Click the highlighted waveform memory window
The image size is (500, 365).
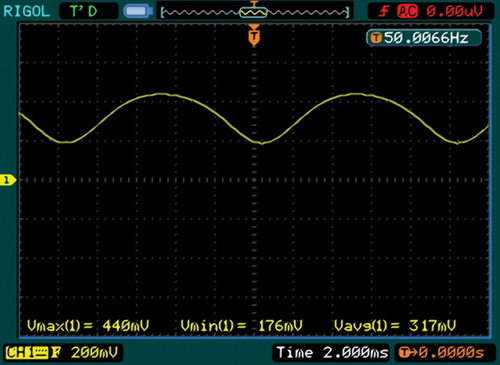coord(253,12)
